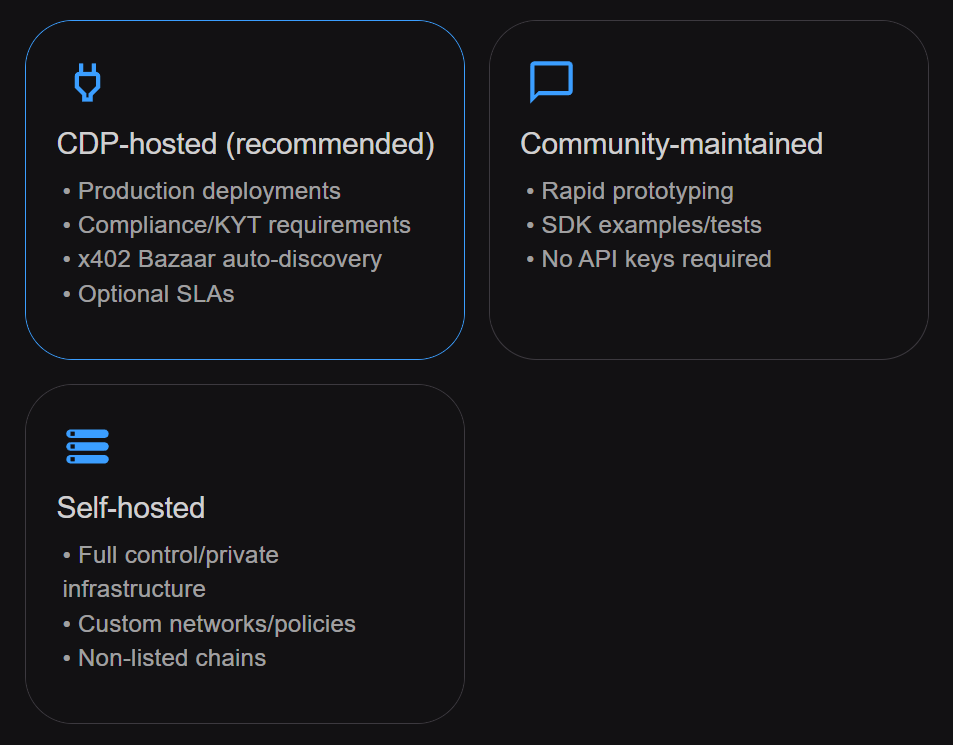Click the Optional SLAs bullet

(156, 294)
